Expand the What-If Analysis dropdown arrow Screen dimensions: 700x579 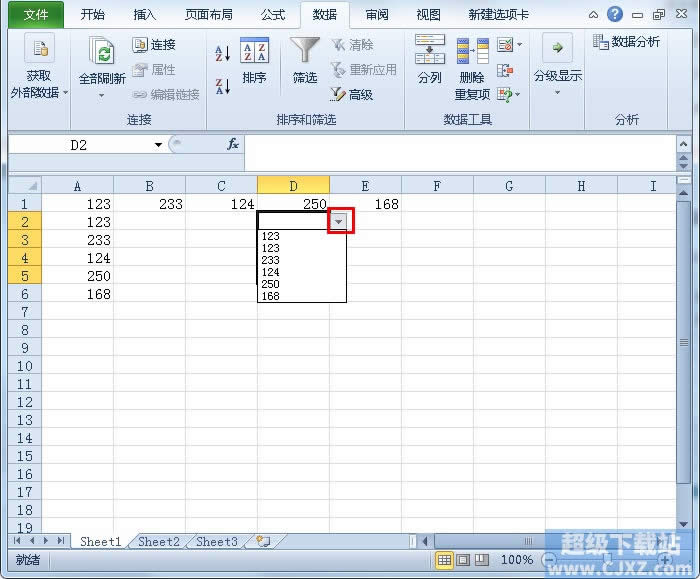pos(518,94)
